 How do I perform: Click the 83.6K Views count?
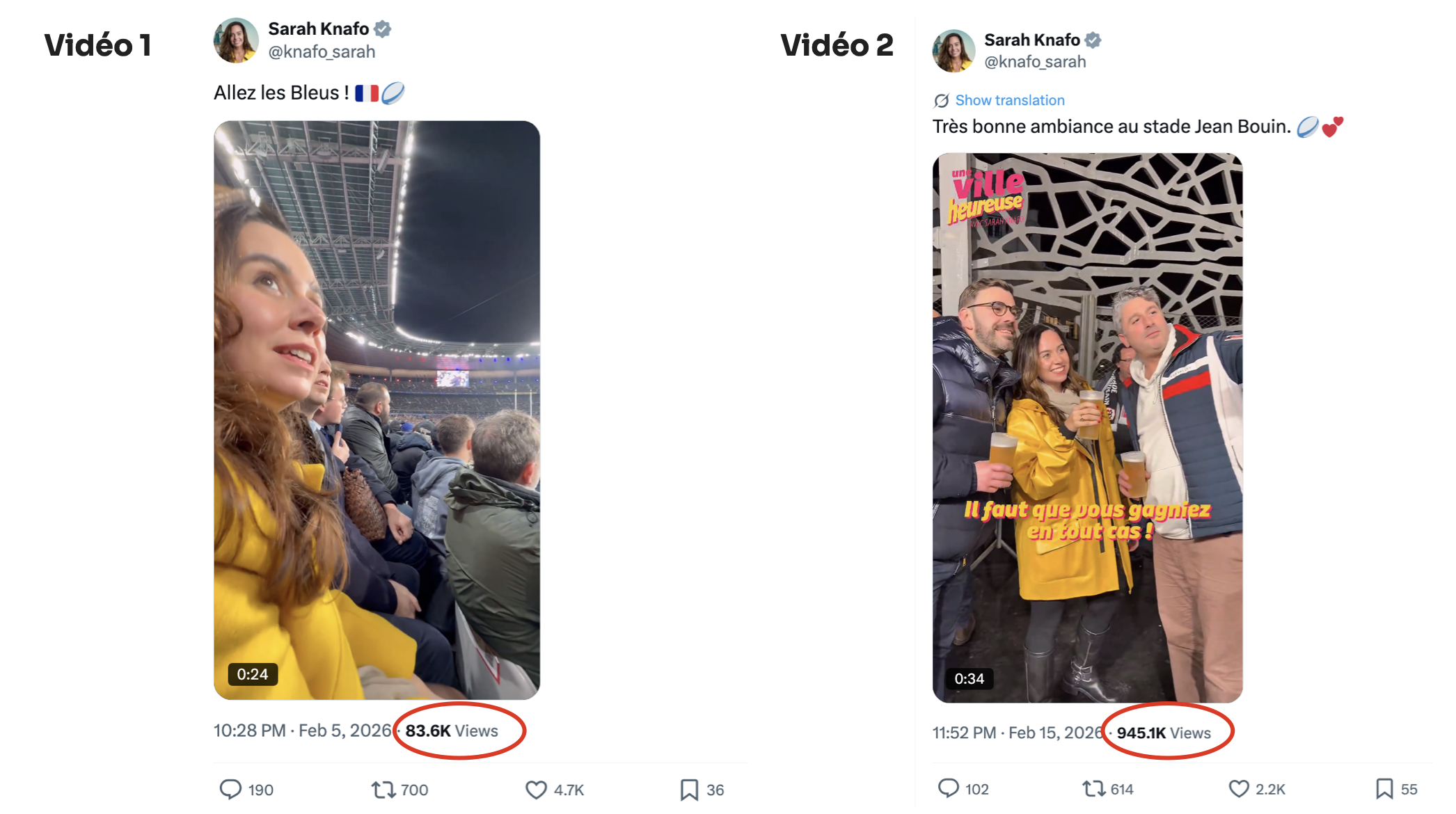pos(452,731)
